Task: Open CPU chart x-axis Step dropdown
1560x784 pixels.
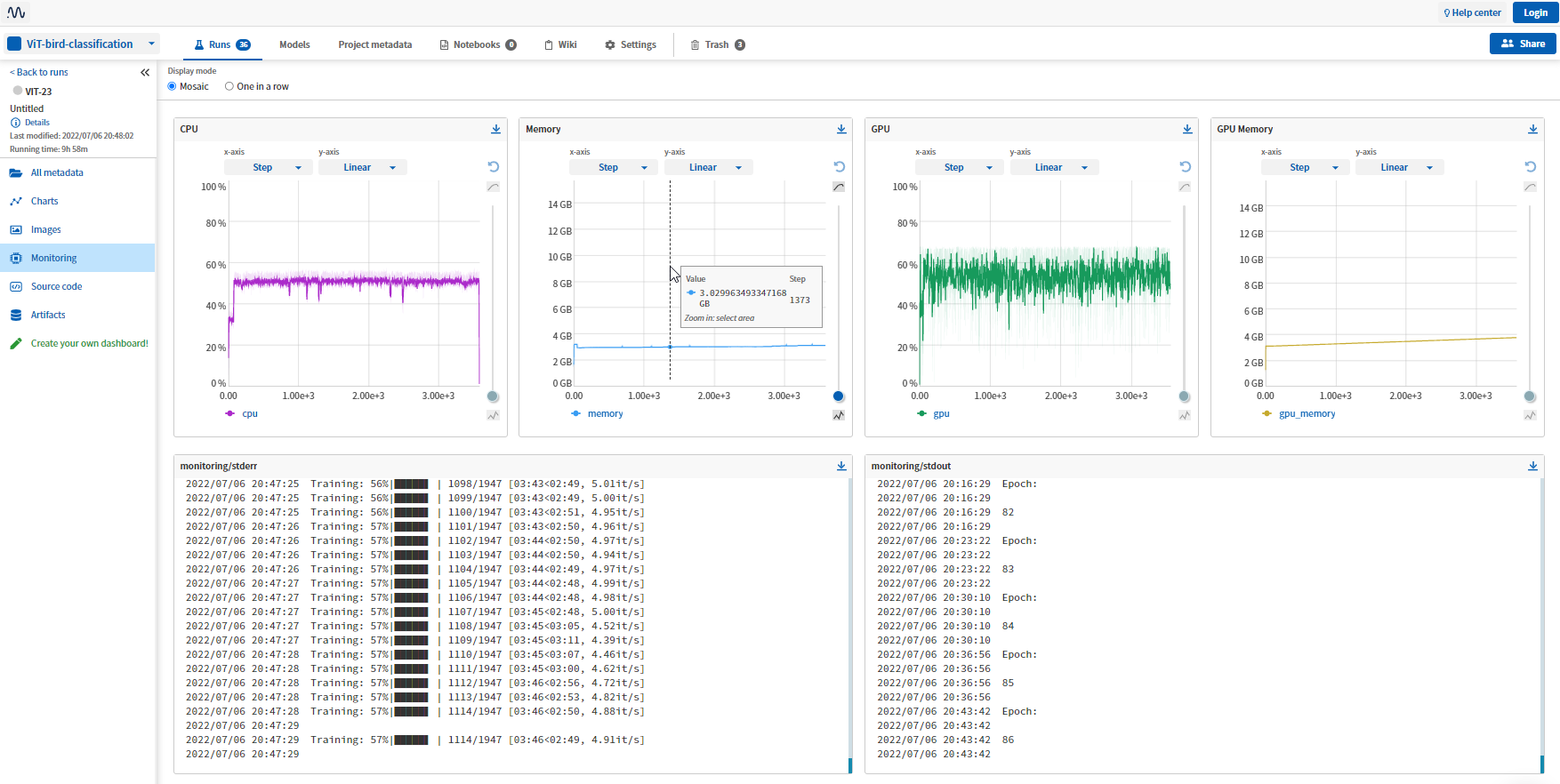Action: (268, 168)
